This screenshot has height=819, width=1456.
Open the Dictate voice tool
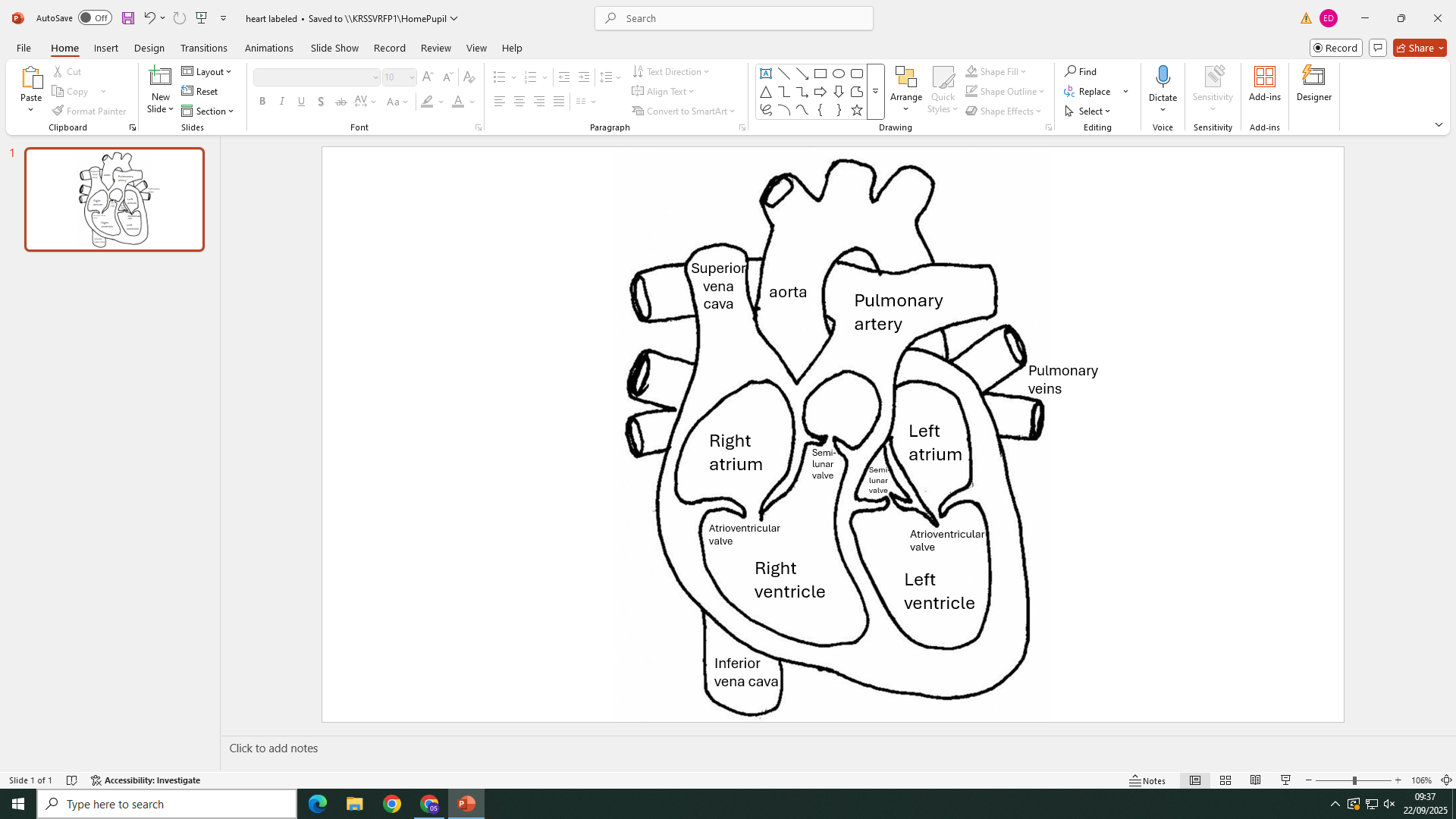pyautogui.click(x=1163, y=83)
